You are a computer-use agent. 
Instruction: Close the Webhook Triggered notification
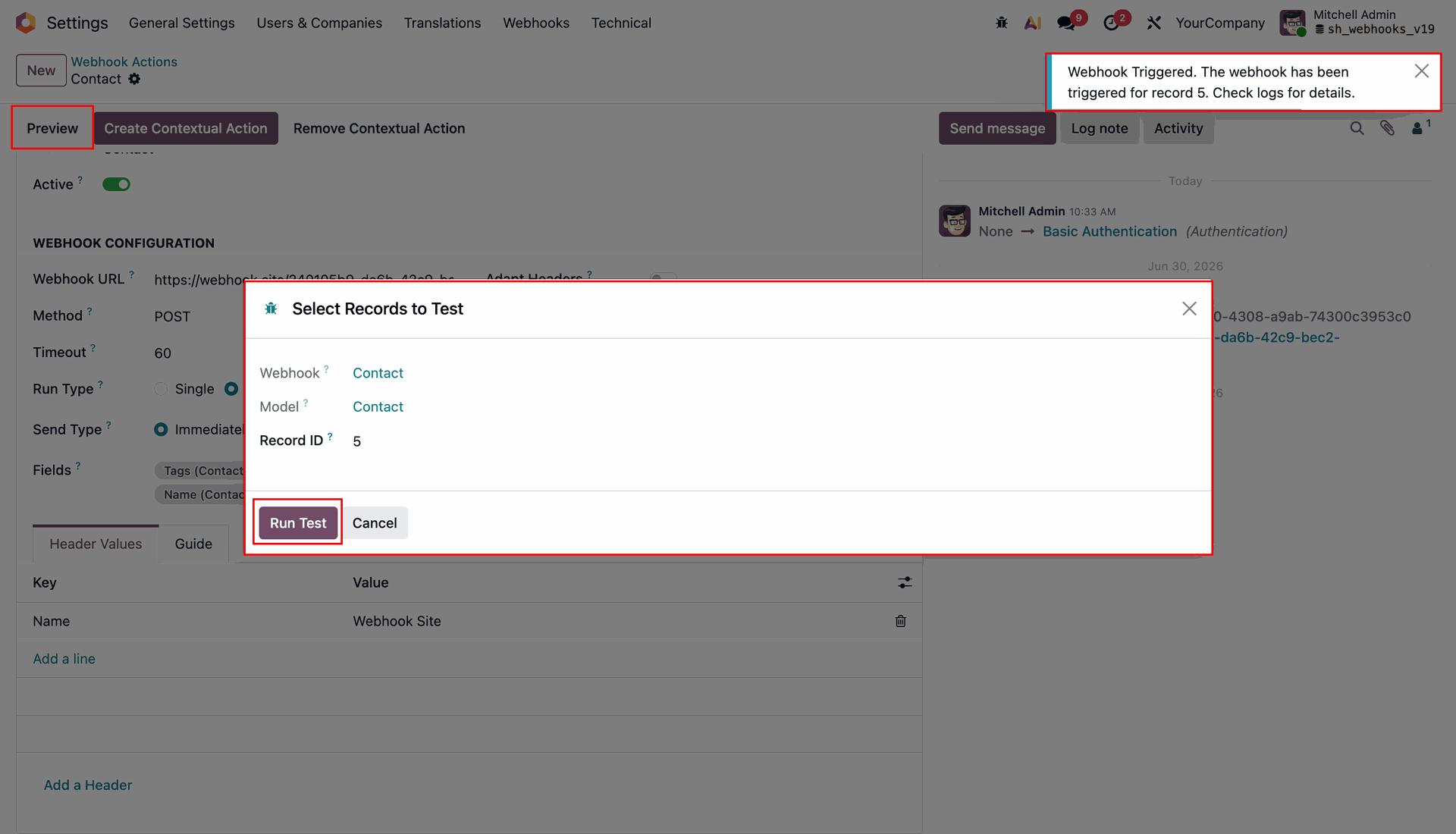[x=1422, y=71]
